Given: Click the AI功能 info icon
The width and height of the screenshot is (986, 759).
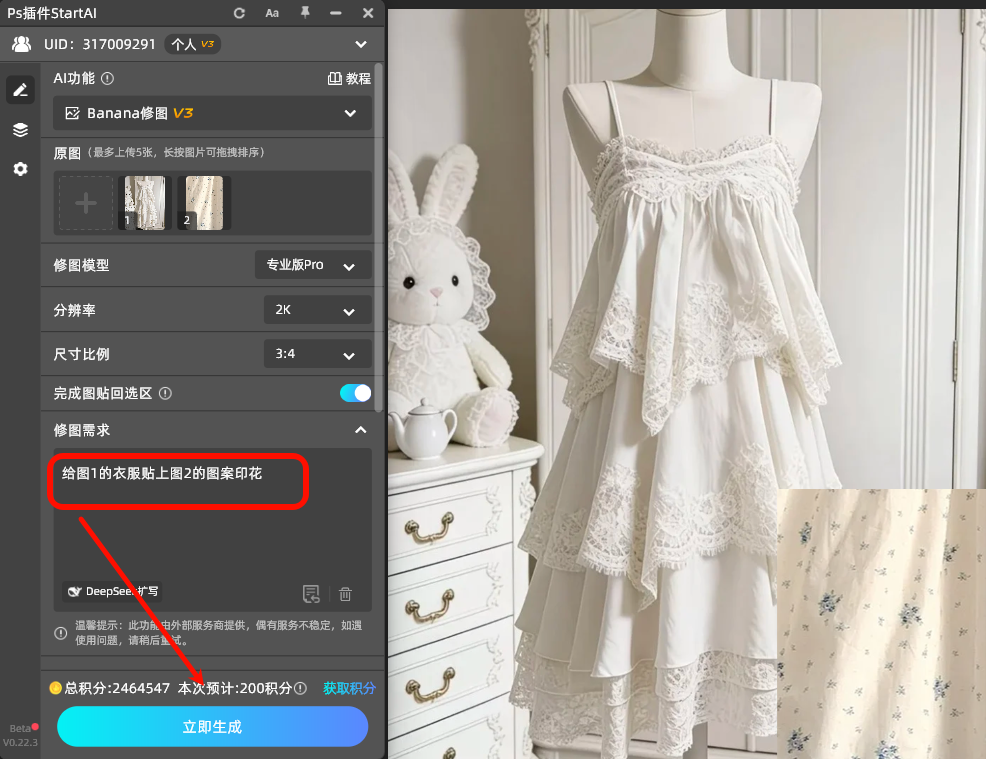Looking at the screenshot, I should pyautogui.click(x=107, y=78).
